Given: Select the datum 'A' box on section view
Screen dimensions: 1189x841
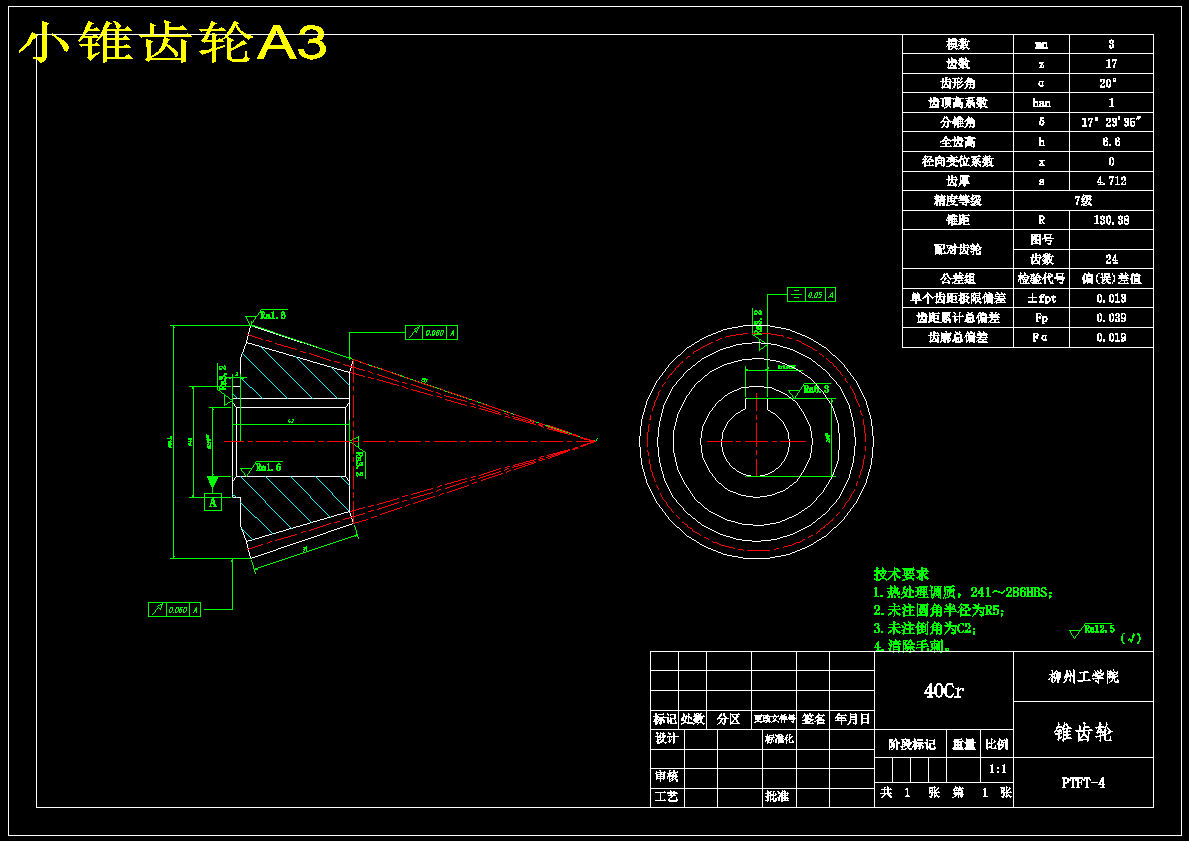Looking at the screenshot, I should pos(213,502).
